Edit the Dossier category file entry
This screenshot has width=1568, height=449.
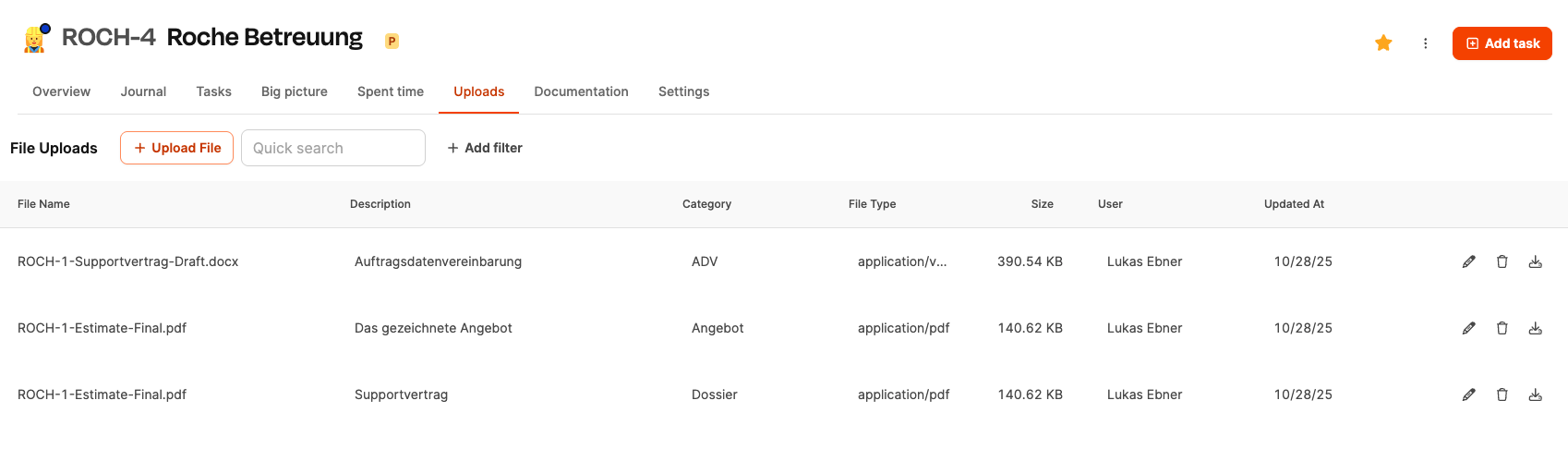(x=1468, y=394)
